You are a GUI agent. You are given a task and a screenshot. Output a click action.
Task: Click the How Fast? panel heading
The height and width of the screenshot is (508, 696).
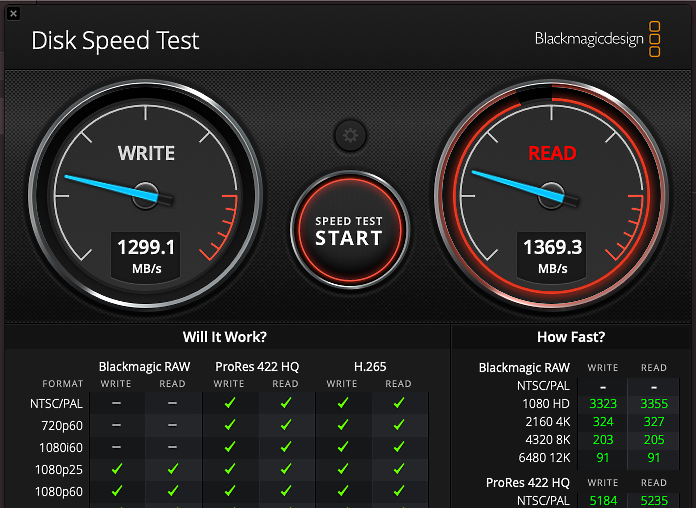(x=571, y=337)
